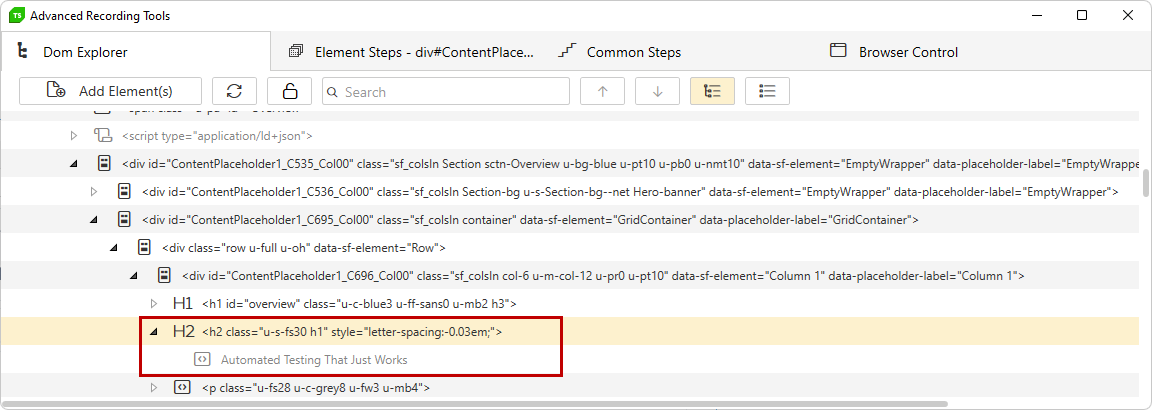Viewport: 1152px width, 410px height.
Task: Click the vertical scrollbar thumb
Action: [1145, 183]
